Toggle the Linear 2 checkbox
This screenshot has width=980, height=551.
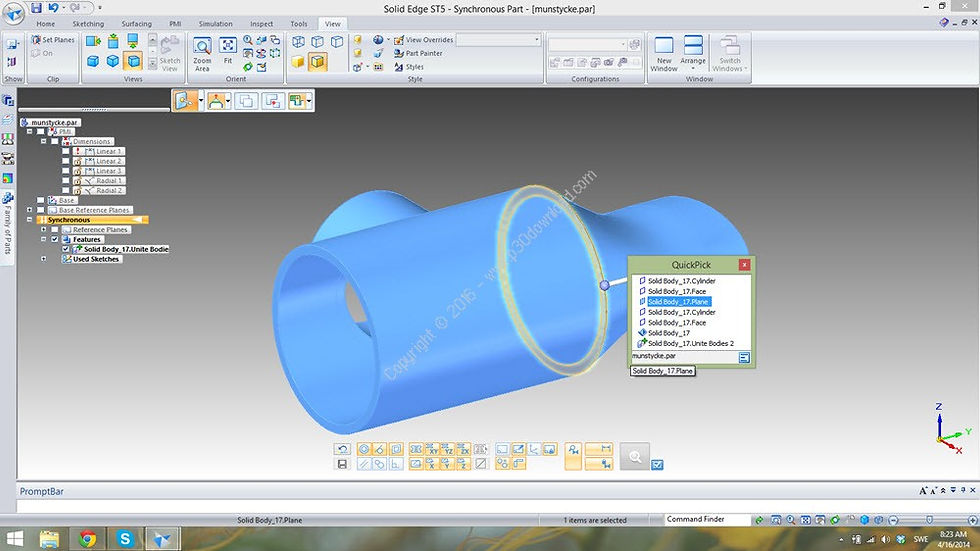tap(66, 161)
